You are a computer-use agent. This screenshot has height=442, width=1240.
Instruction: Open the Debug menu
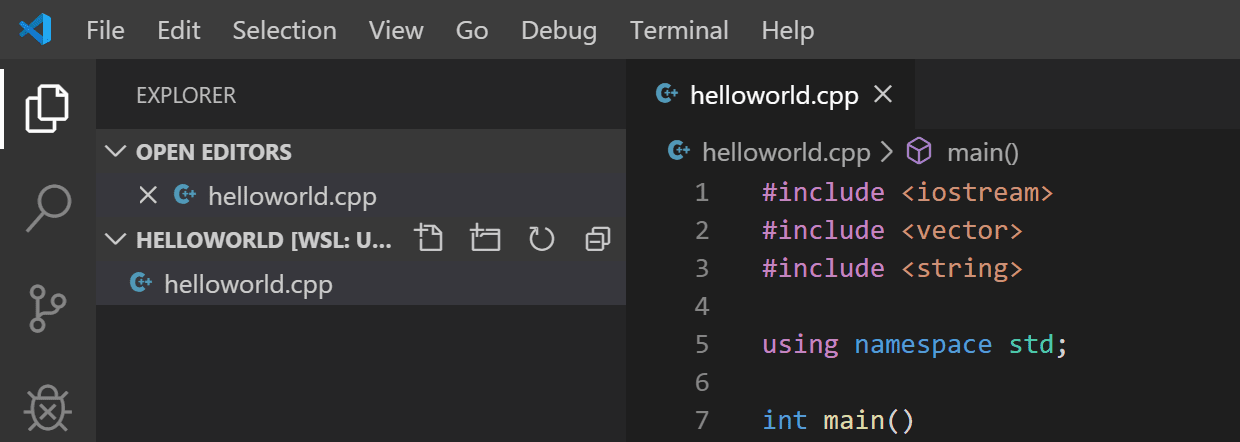pyautogui.click(x=559, y=30)
